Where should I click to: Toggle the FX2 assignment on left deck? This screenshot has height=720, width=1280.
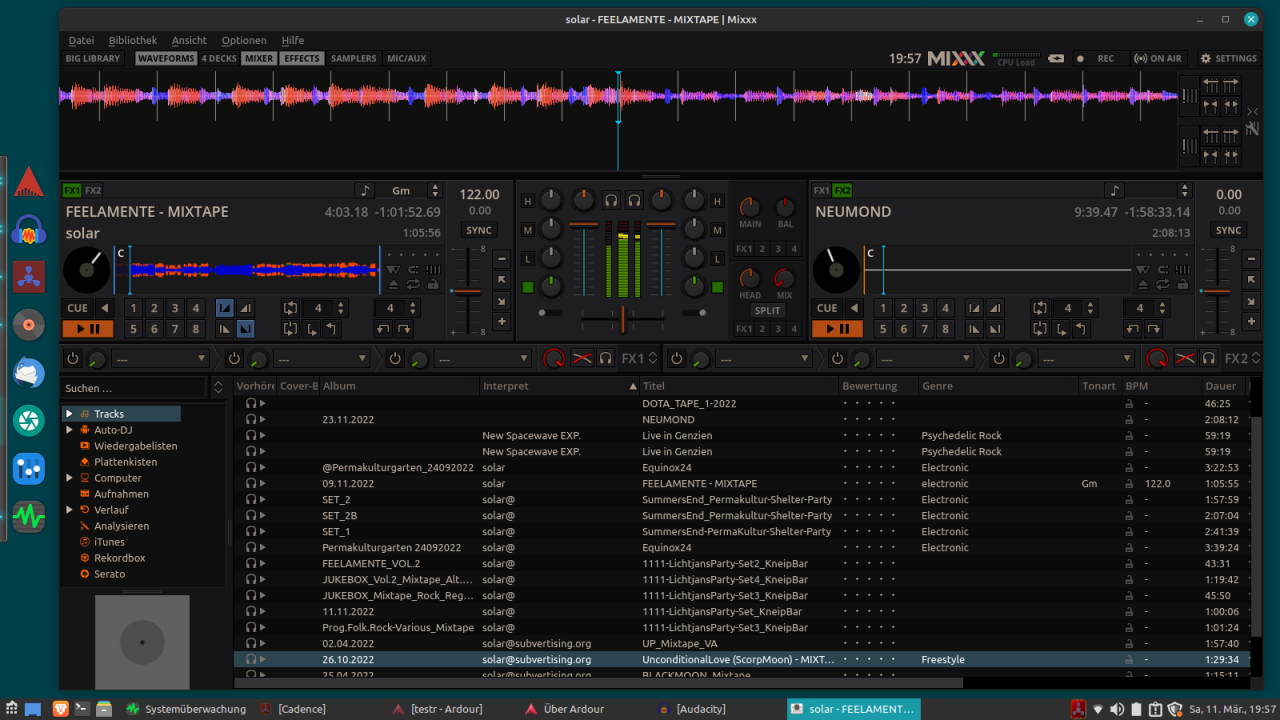pos(93,190)
